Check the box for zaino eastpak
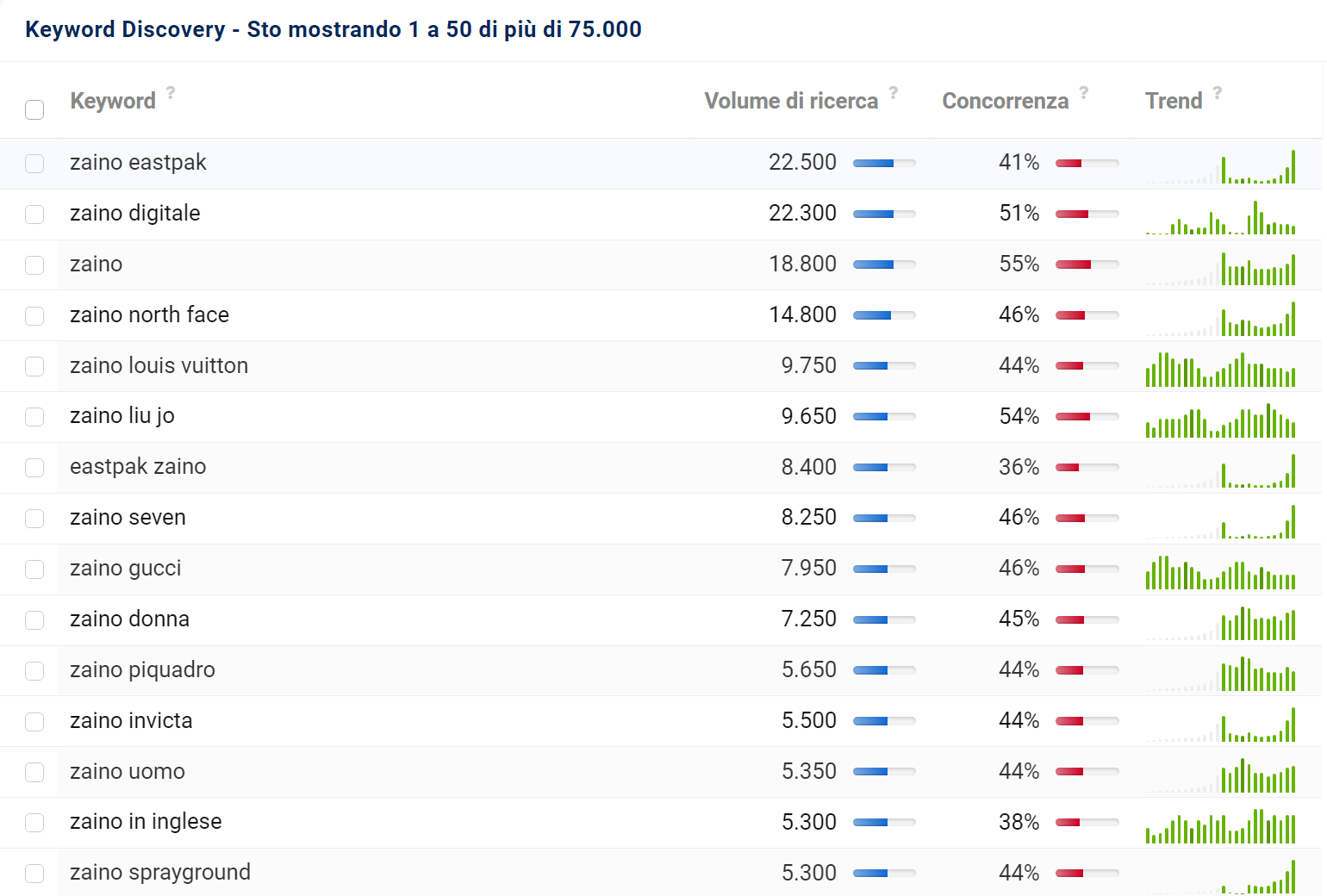This screenshot has width=1327, height=896. tap(34, 164)
